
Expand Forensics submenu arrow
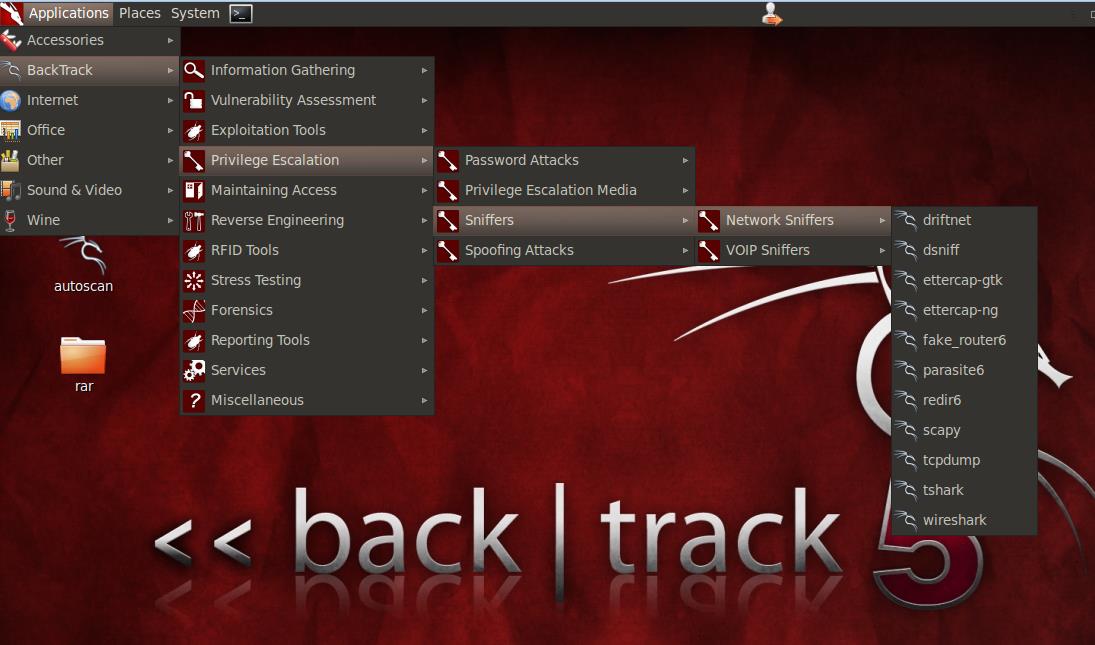coord(425,311)
